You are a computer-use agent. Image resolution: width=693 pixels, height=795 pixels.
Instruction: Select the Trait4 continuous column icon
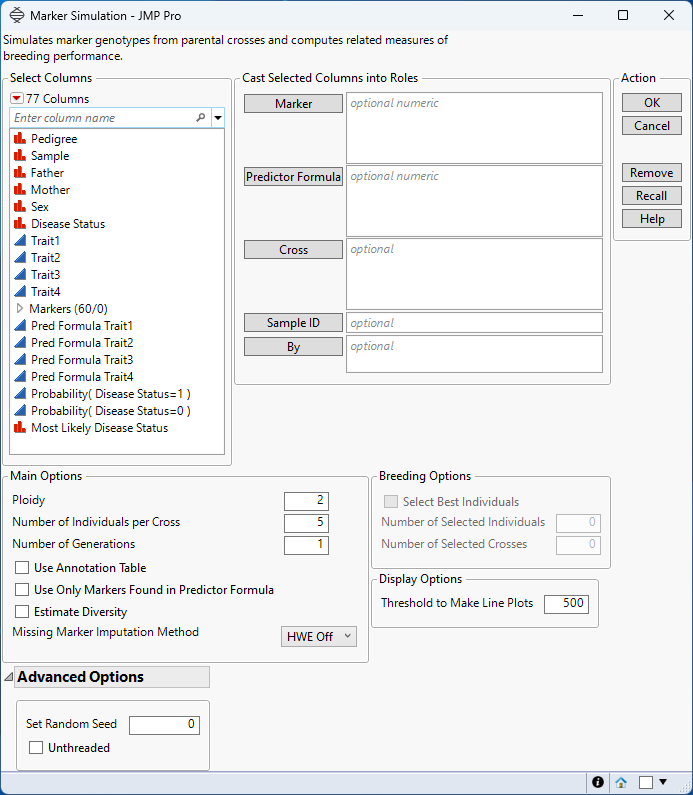(20, 292)
